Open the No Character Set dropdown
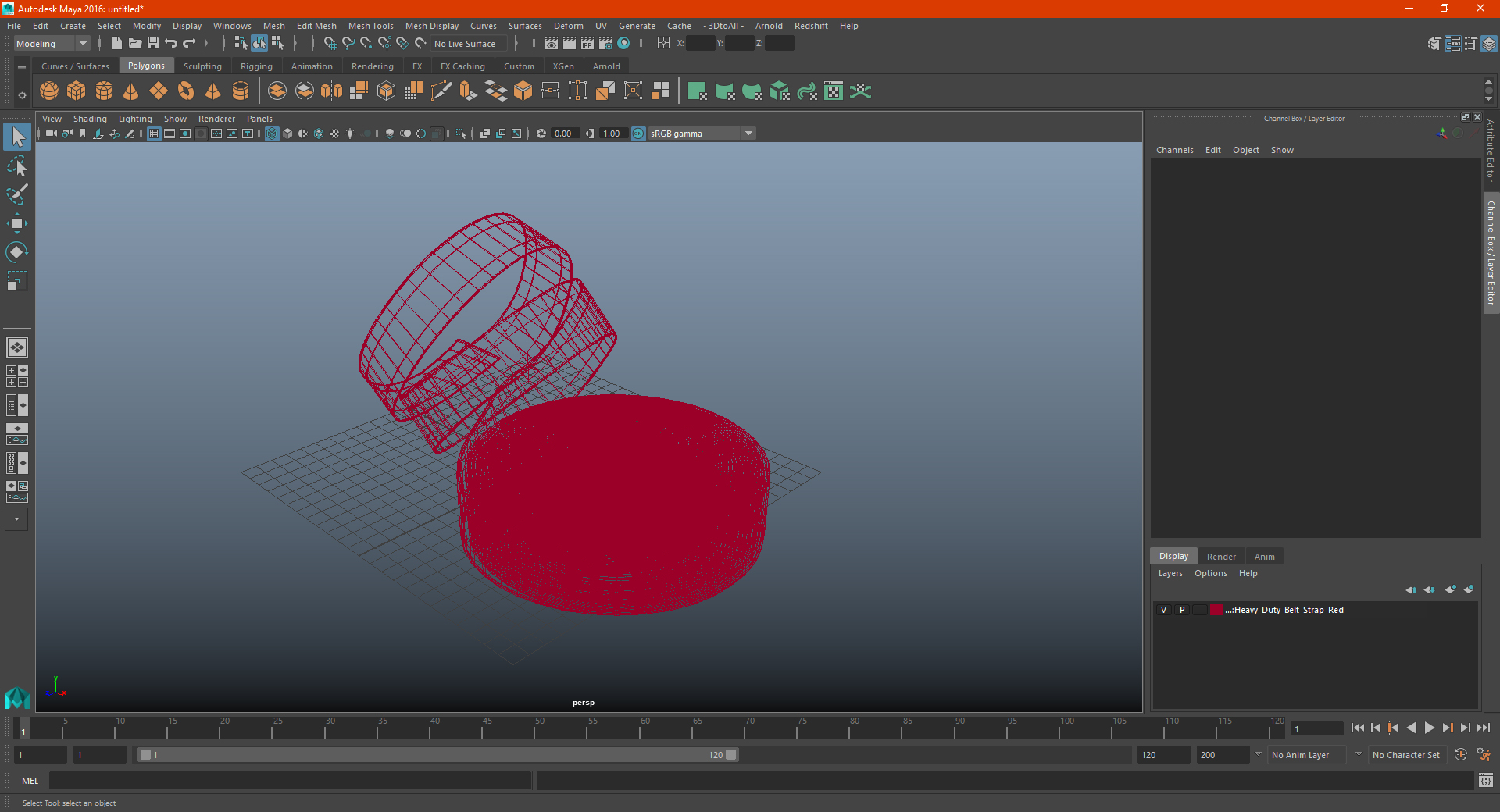 click(x=1407, y=755)
